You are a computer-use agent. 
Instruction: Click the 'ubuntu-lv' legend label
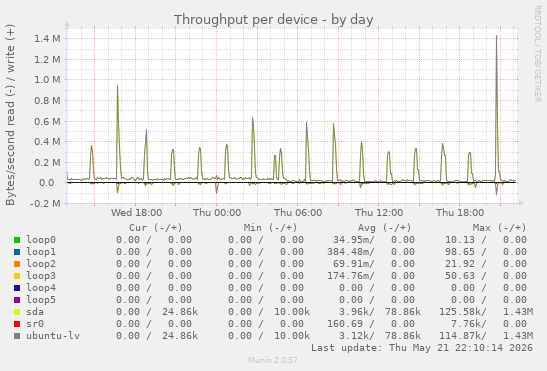(x=53, y=336)
